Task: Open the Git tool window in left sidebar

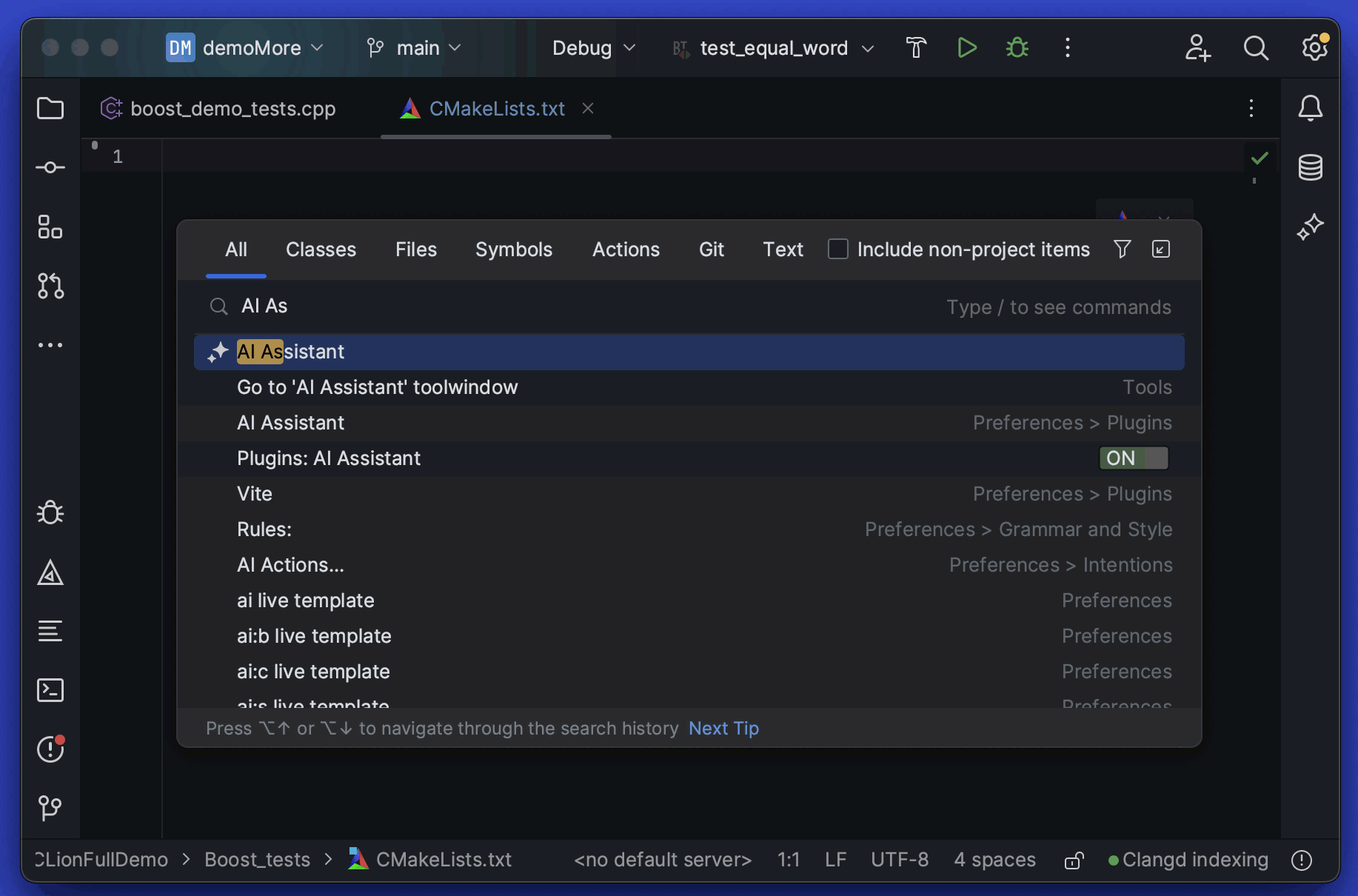Action: point(50,808)
